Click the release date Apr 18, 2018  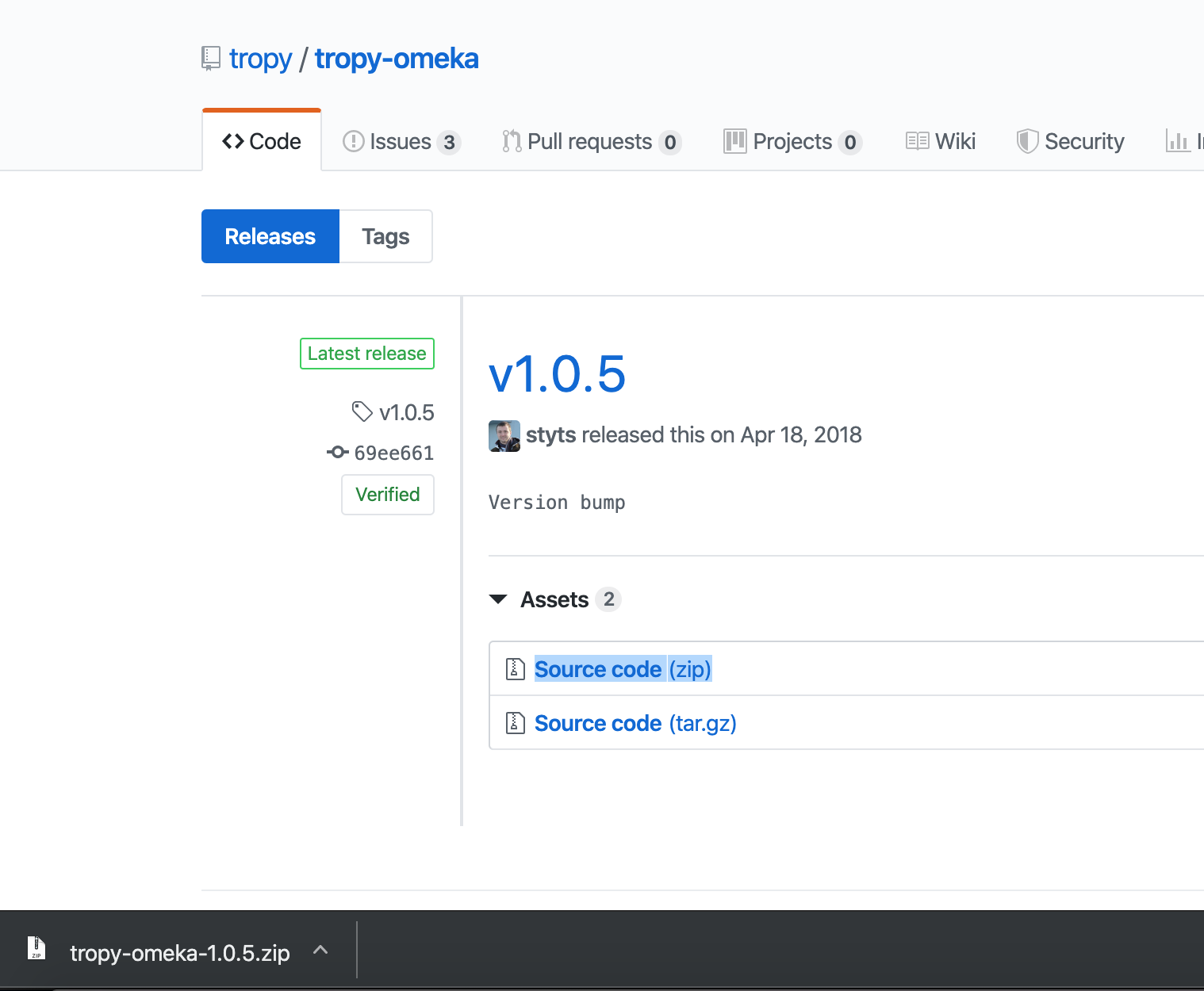click(801, 435)
